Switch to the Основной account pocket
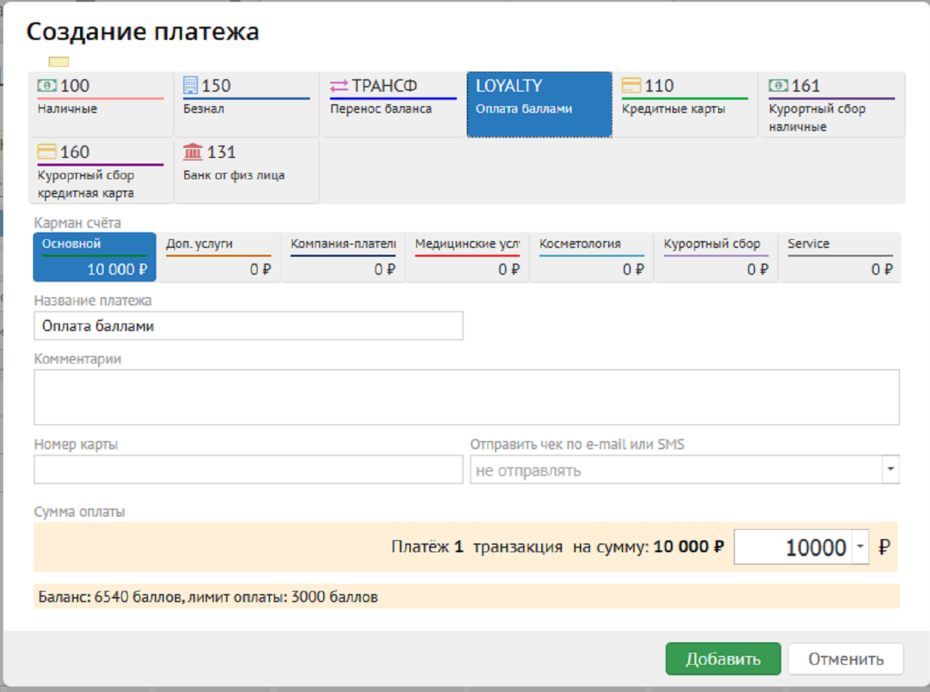930x692 pixels. click(94, 257)
